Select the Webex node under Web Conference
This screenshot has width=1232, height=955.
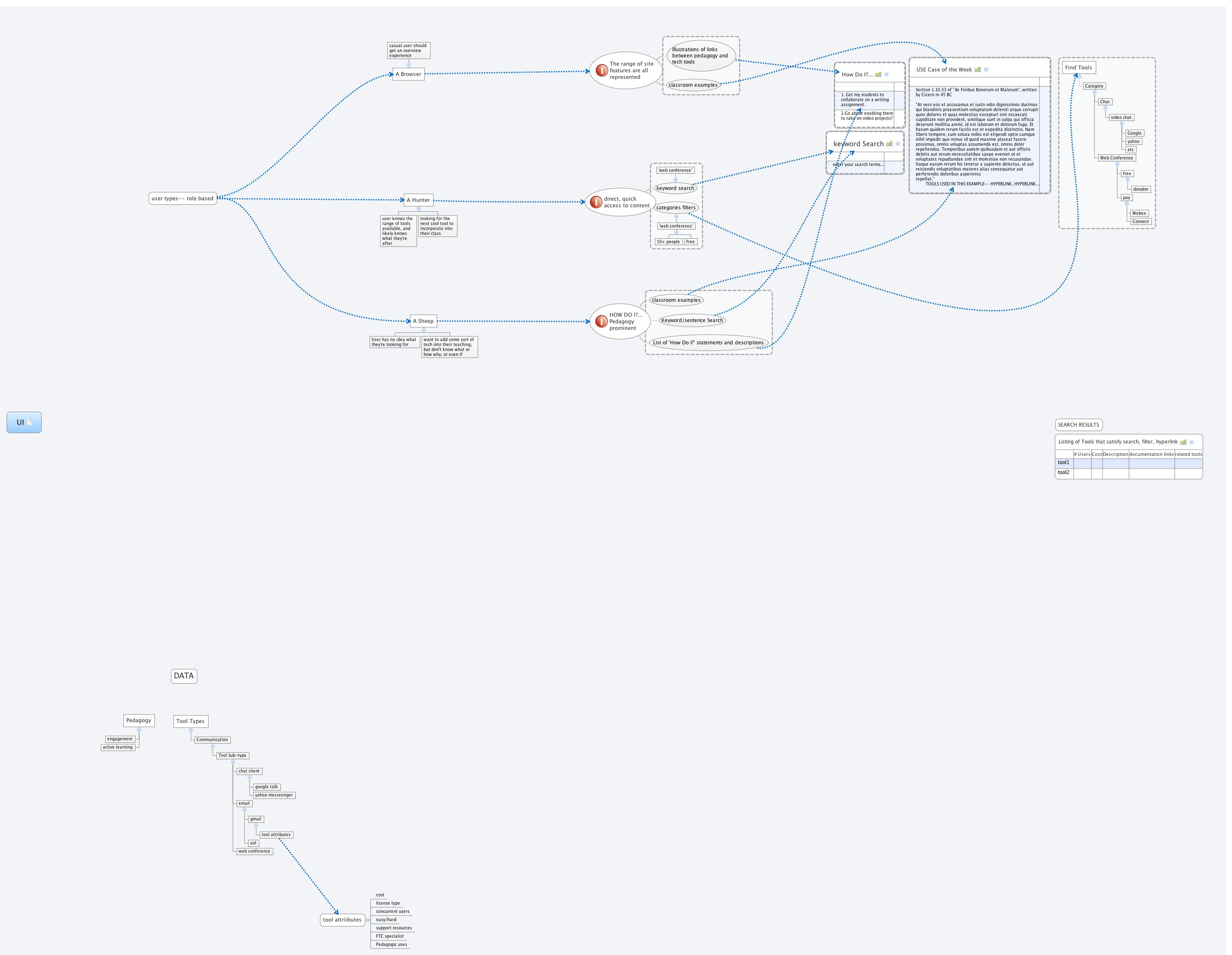coord(1139,213)
